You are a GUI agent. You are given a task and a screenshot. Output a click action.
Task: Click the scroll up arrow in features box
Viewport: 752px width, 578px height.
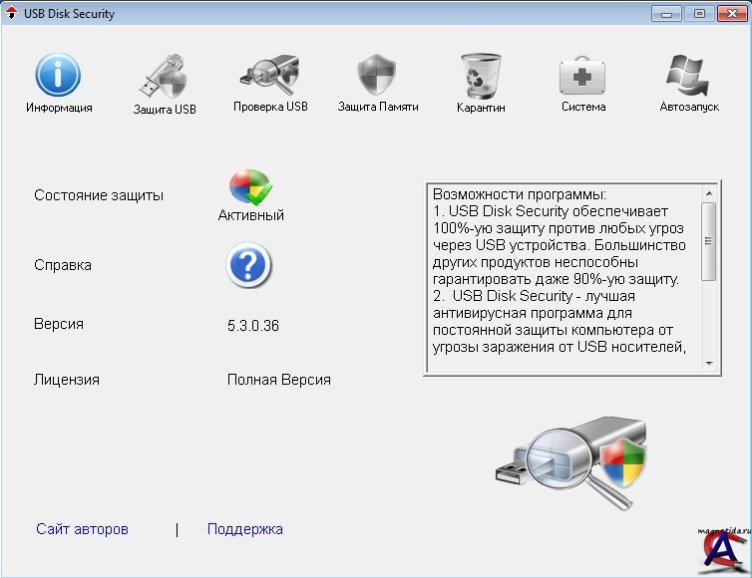[x=709, y=193]
